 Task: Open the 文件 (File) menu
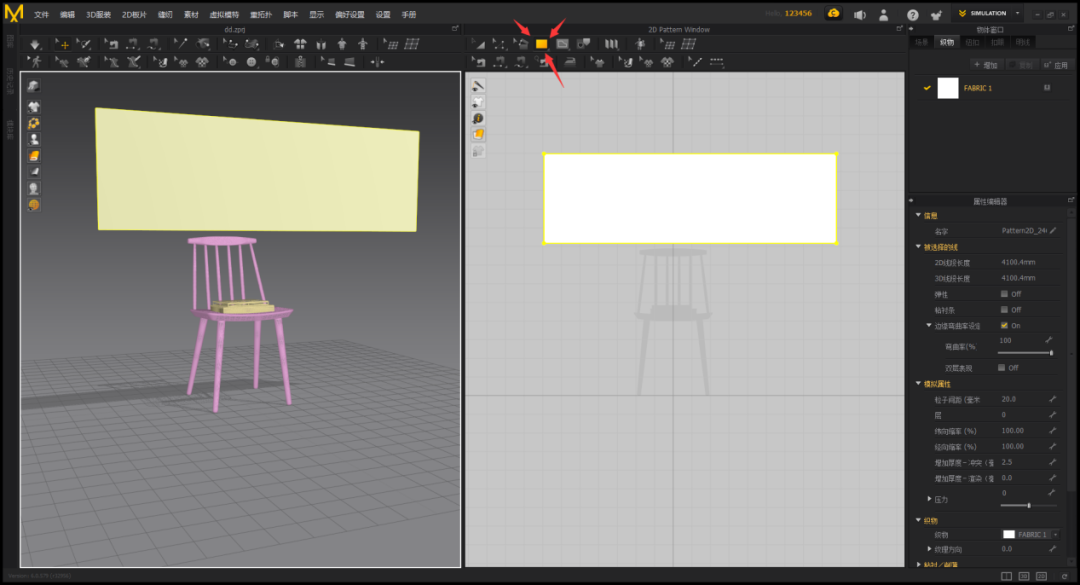click(x=41, y=15)
